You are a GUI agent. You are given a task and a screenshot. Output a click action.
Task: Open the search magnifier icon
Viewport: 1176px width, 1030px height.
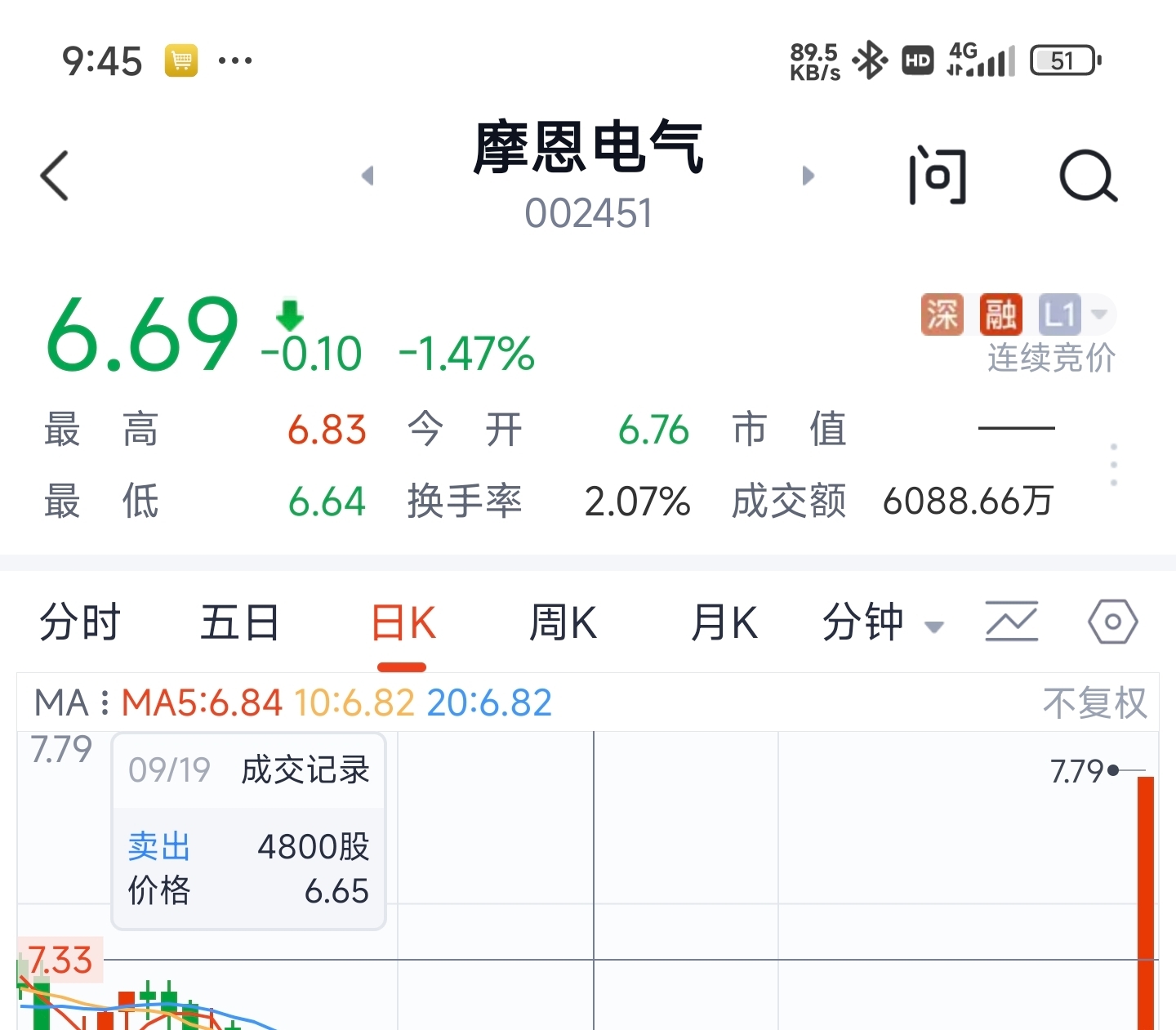(1089, 176)
